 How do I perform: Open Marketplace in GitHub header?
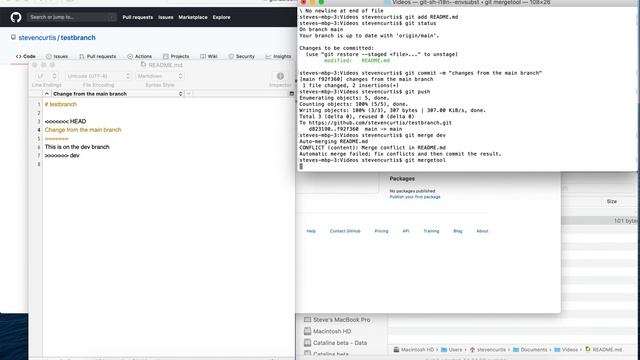(193, 17)
